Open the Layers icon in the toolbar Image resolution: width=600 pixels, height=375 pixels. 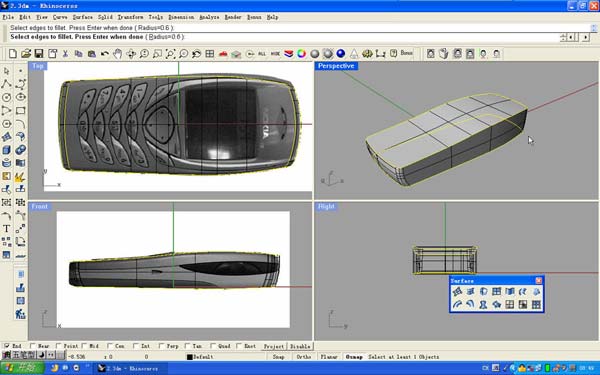(x=289, y=54)
